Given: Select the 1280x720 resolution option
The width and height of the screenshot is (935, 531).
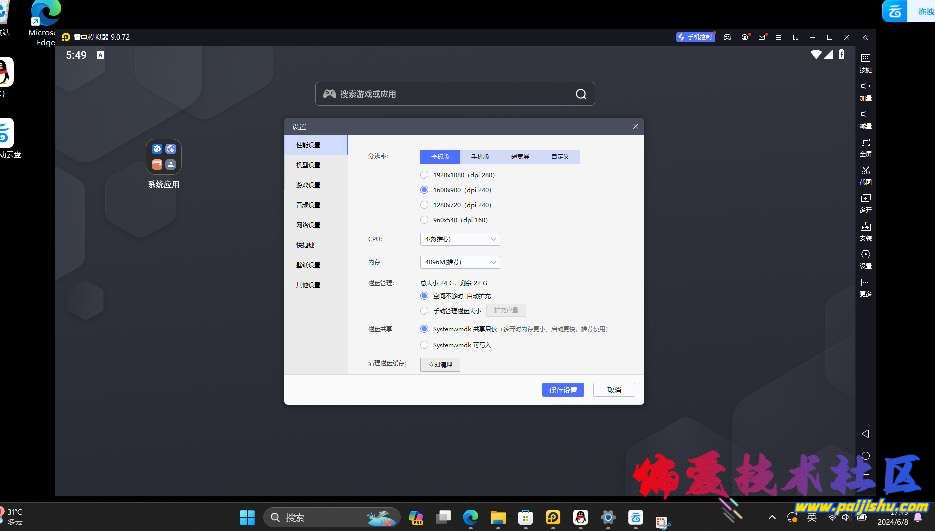Looking at the screenshot, I should coord(424,204).
